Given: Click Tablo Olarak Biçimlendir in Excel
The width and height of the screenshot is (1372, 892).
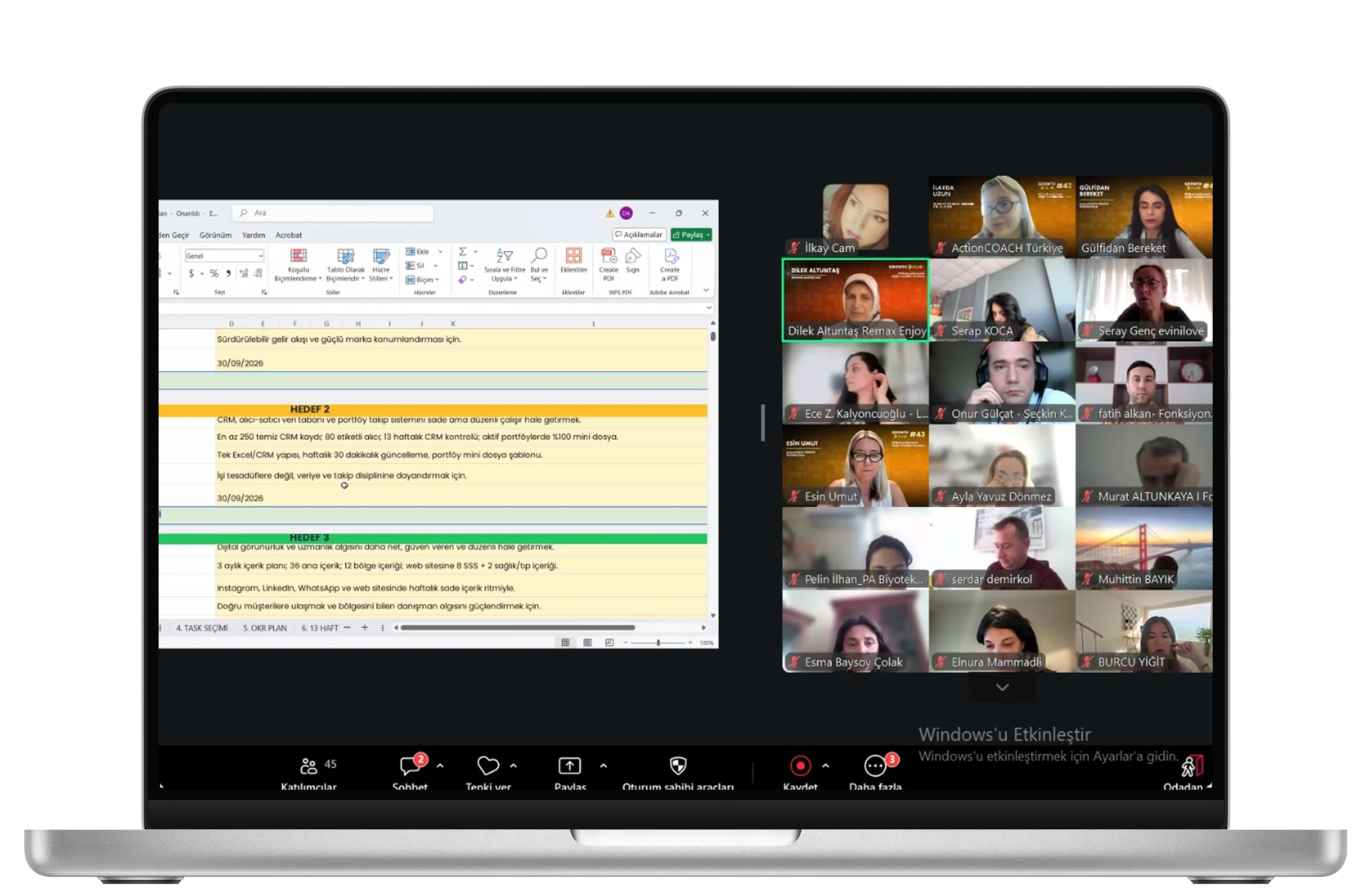Looking at the screenshot, I should pyautogui.click(x=346, y=265).
